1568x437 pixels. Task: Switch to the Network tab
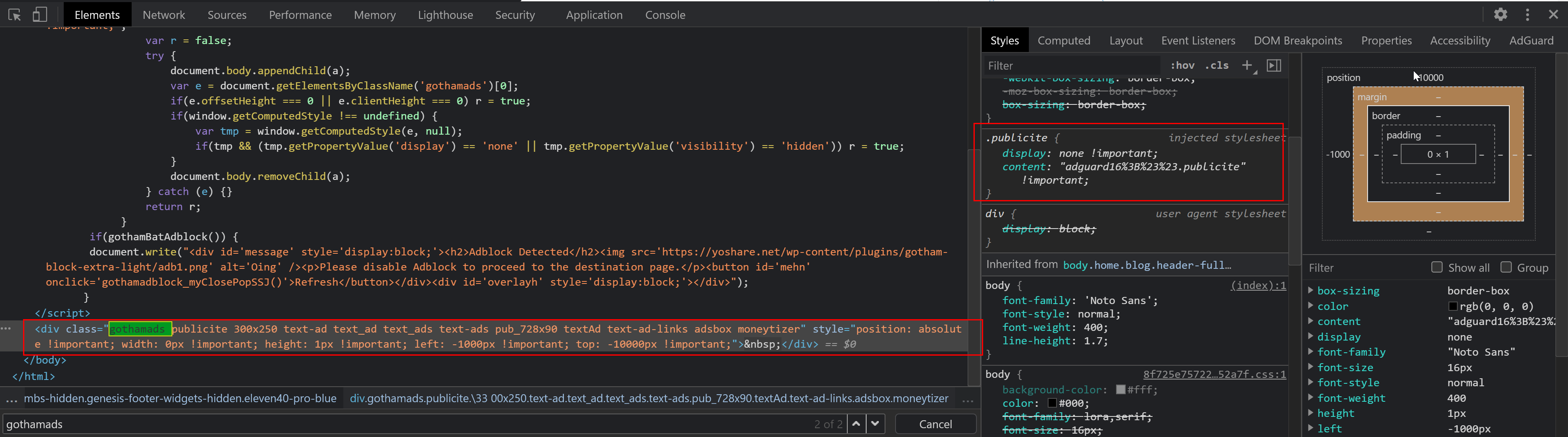(164, 15)
